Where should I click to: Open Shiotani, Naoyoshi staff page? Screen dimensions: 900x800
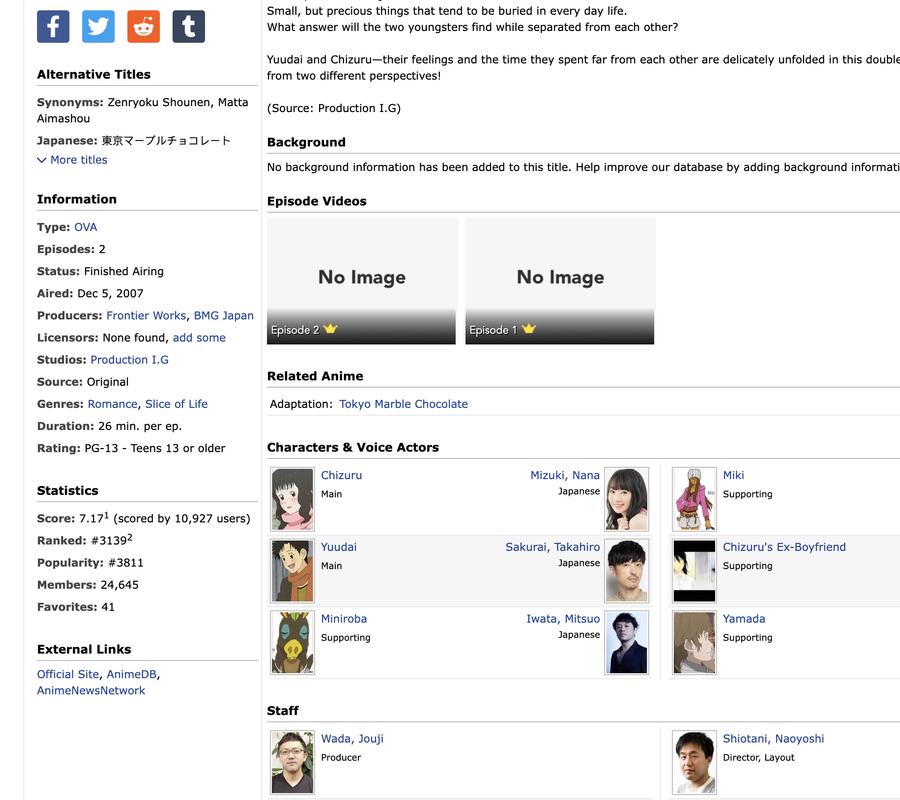click(773, 739)
